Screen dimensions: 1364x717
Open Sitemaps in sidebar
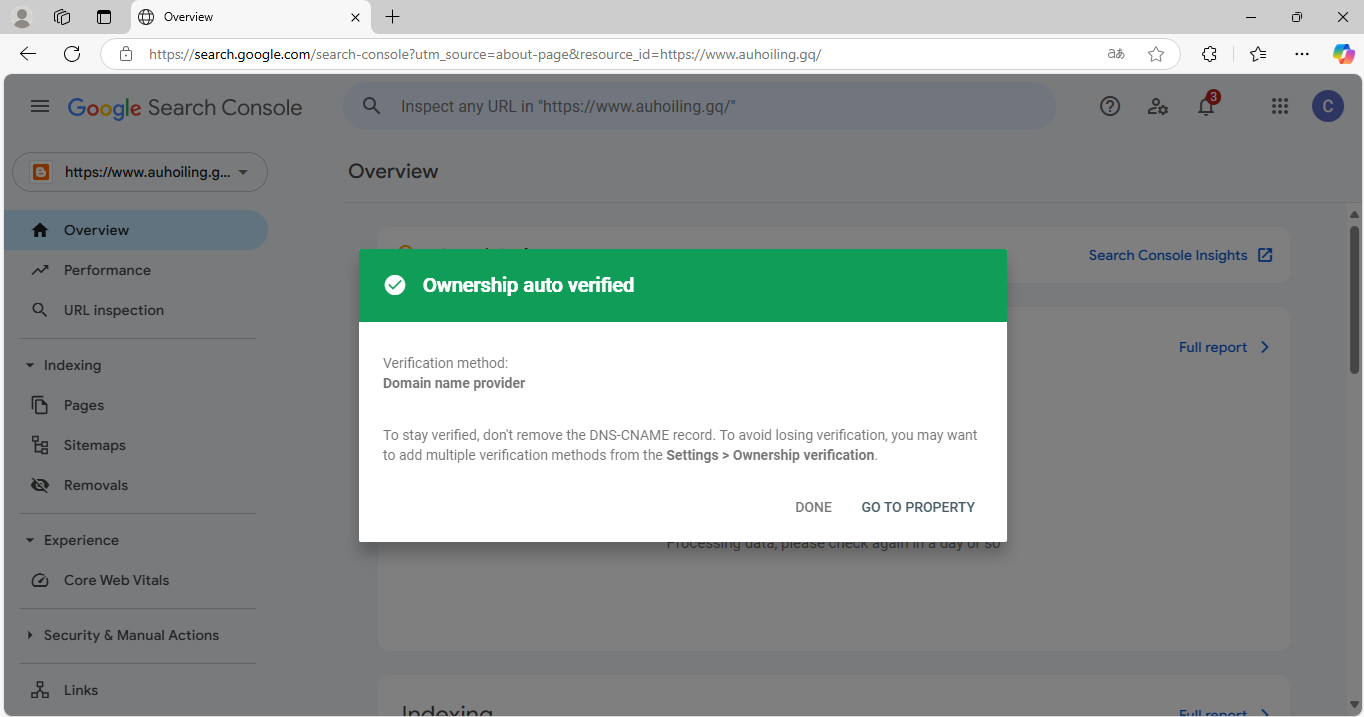point(136,445)
